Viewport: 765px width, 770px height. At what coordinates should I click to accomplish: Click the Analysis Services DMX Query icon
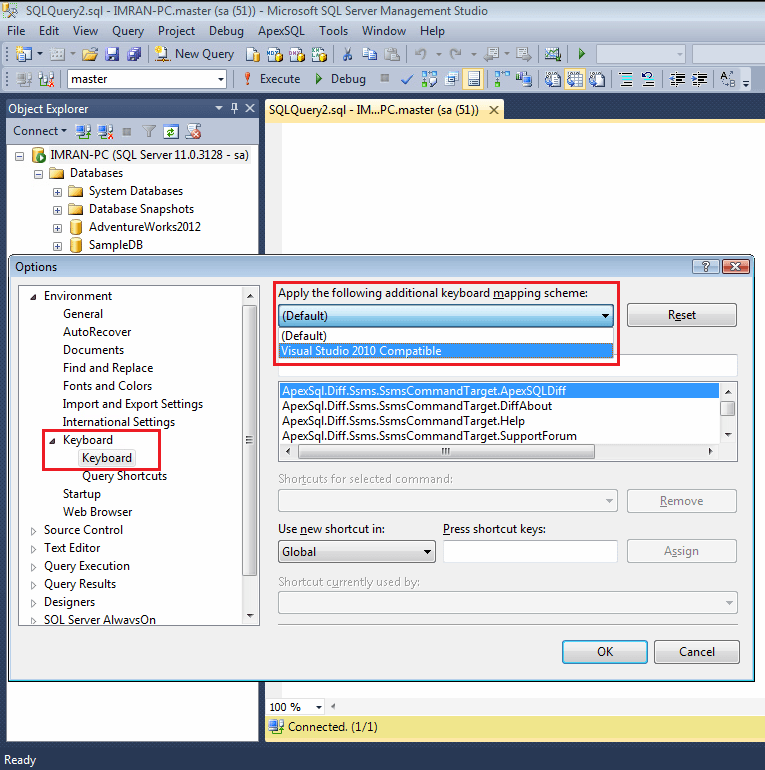pyautogui.click(x=297, y=54)
